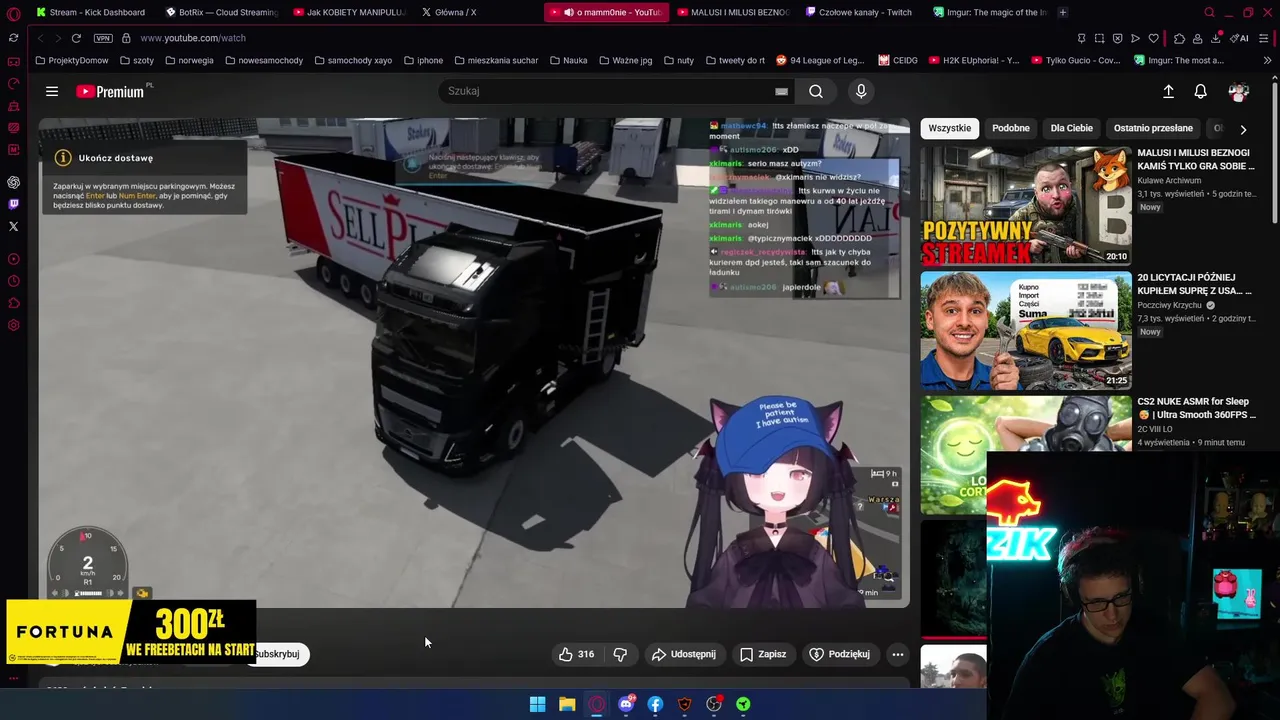Click the Podziękuj thanks button
The height and width of the screenshot is (720, 1280).
[840, 654]
